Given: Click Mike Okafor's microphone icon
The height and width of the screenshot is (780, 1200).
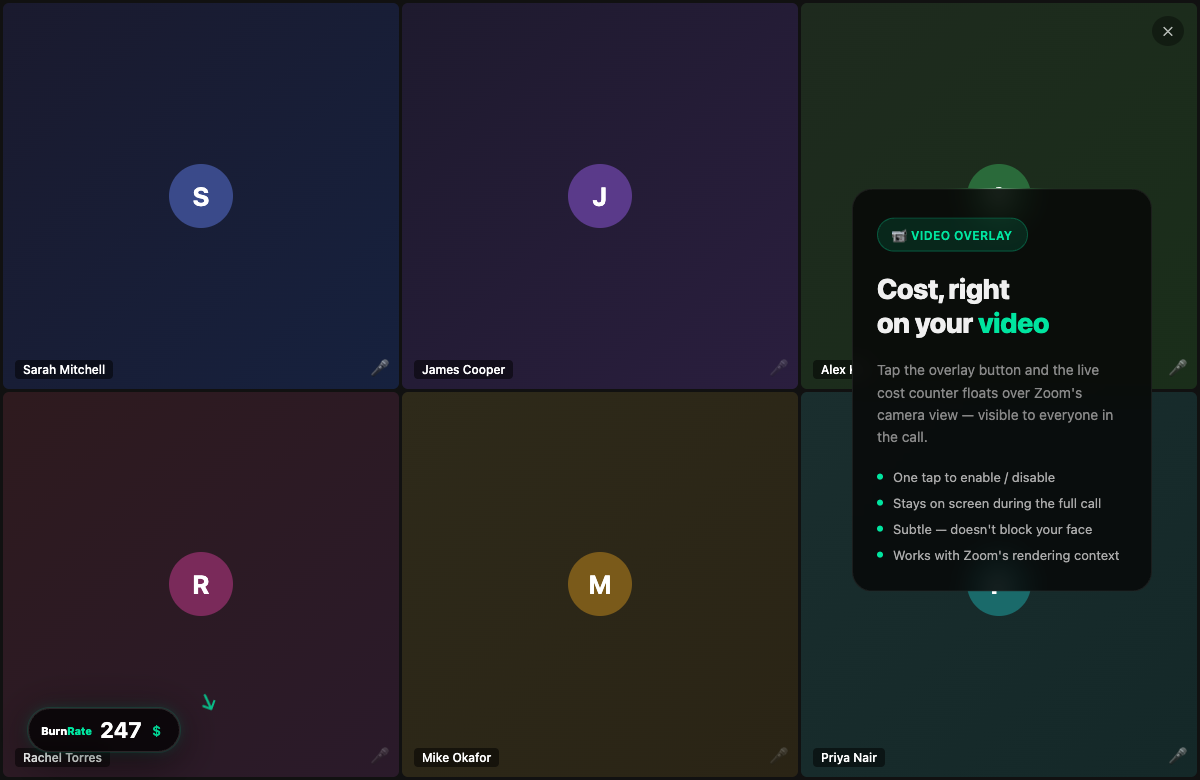Looking at the screenshot, I should (778, 755).
